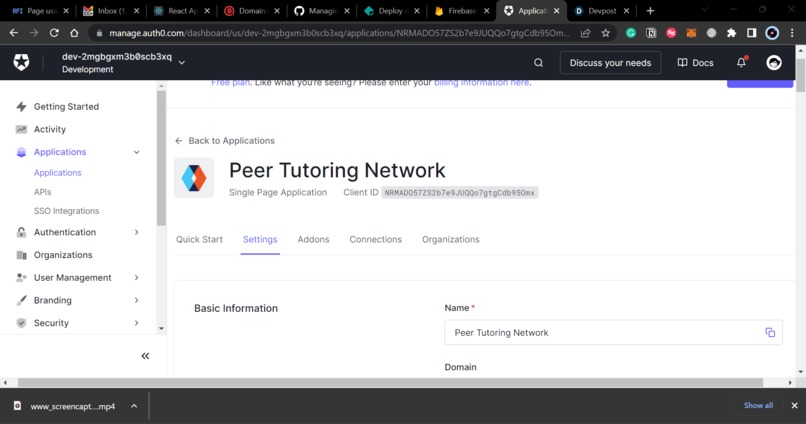This screenshot has height=424, width=806.
Task: Click the Branding brush icon
Action: [x=21, y=300]
